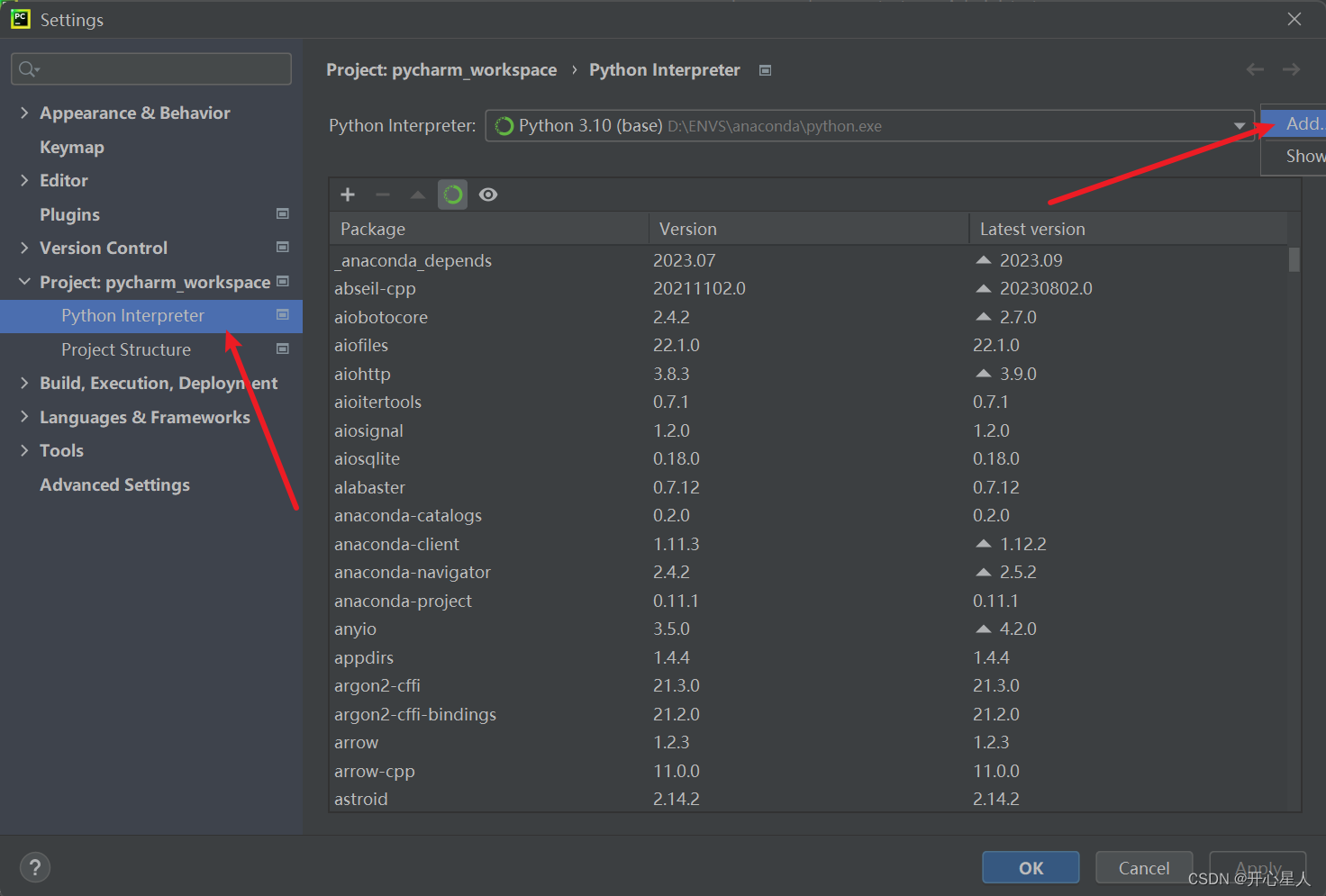Select the anaconda-client package row

point(809,544)
